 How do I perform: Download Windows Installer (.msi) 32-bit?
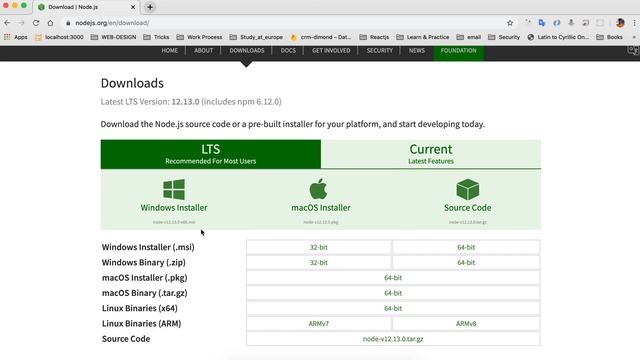[319, 247]
